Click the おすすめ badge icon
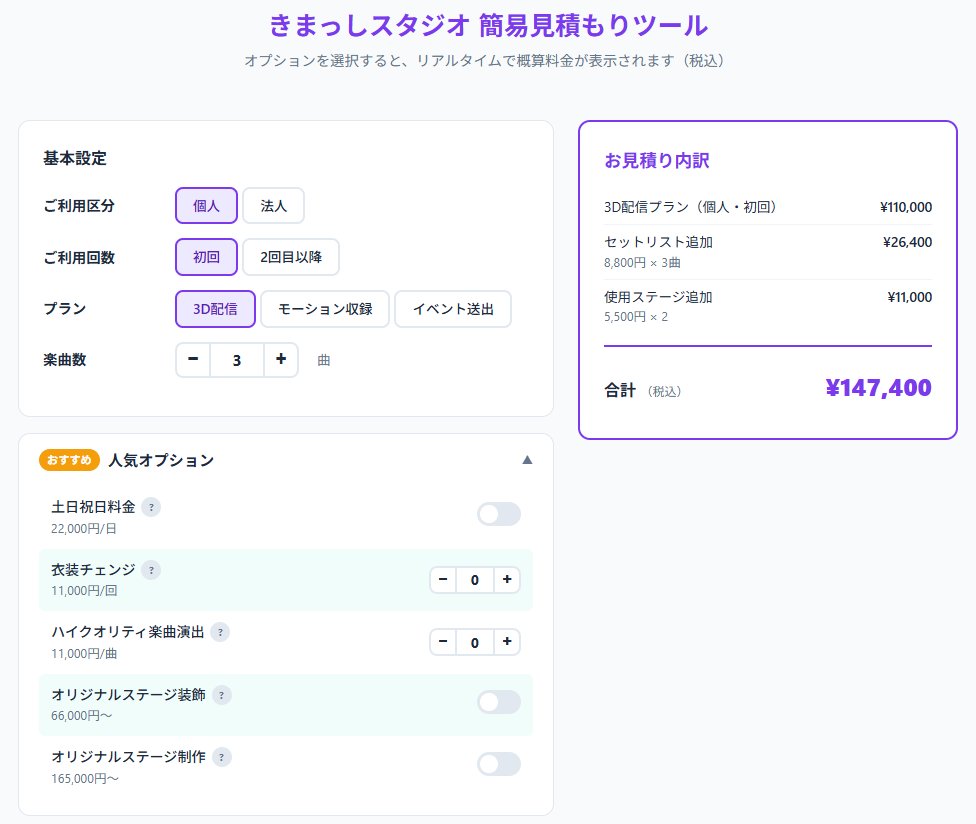The height and width of the screenshot is (824, 976). pos(66,460)
